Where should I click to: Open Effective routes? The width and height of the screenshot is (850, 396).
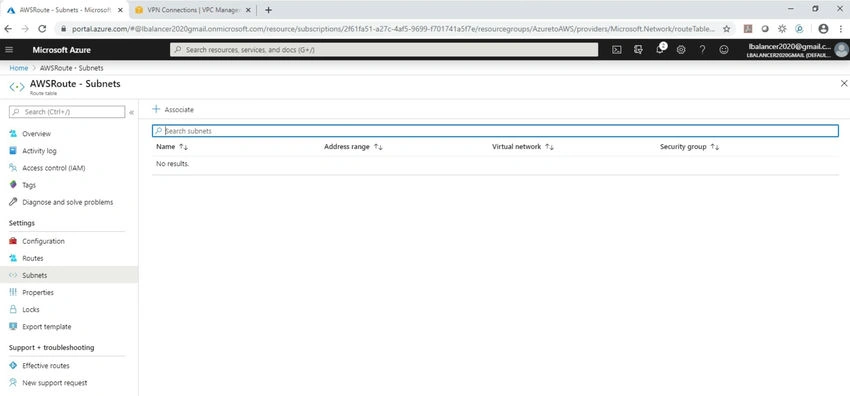[x=46, y=366]
